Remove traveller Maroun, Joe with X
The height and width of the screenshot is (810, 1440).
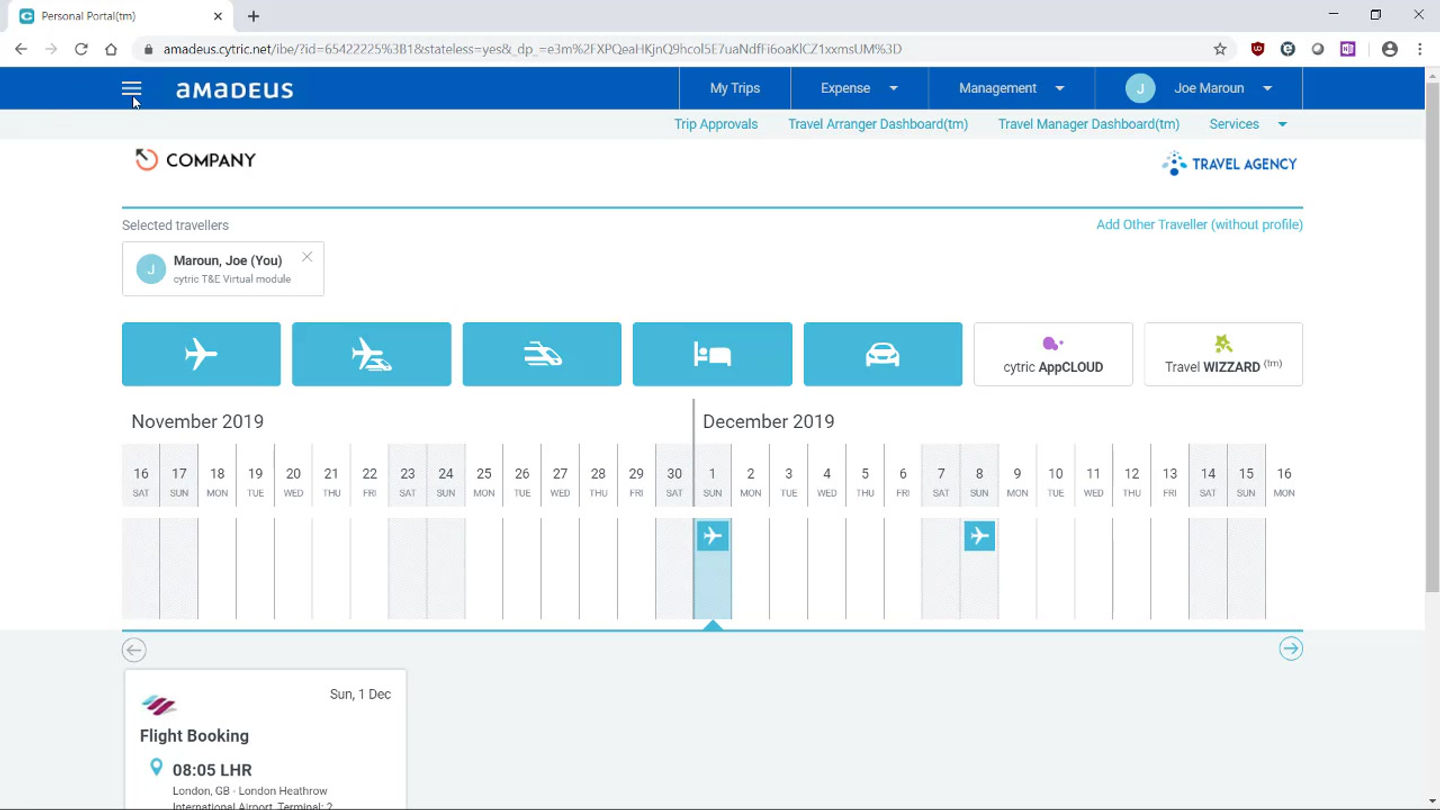pos(307,257)
